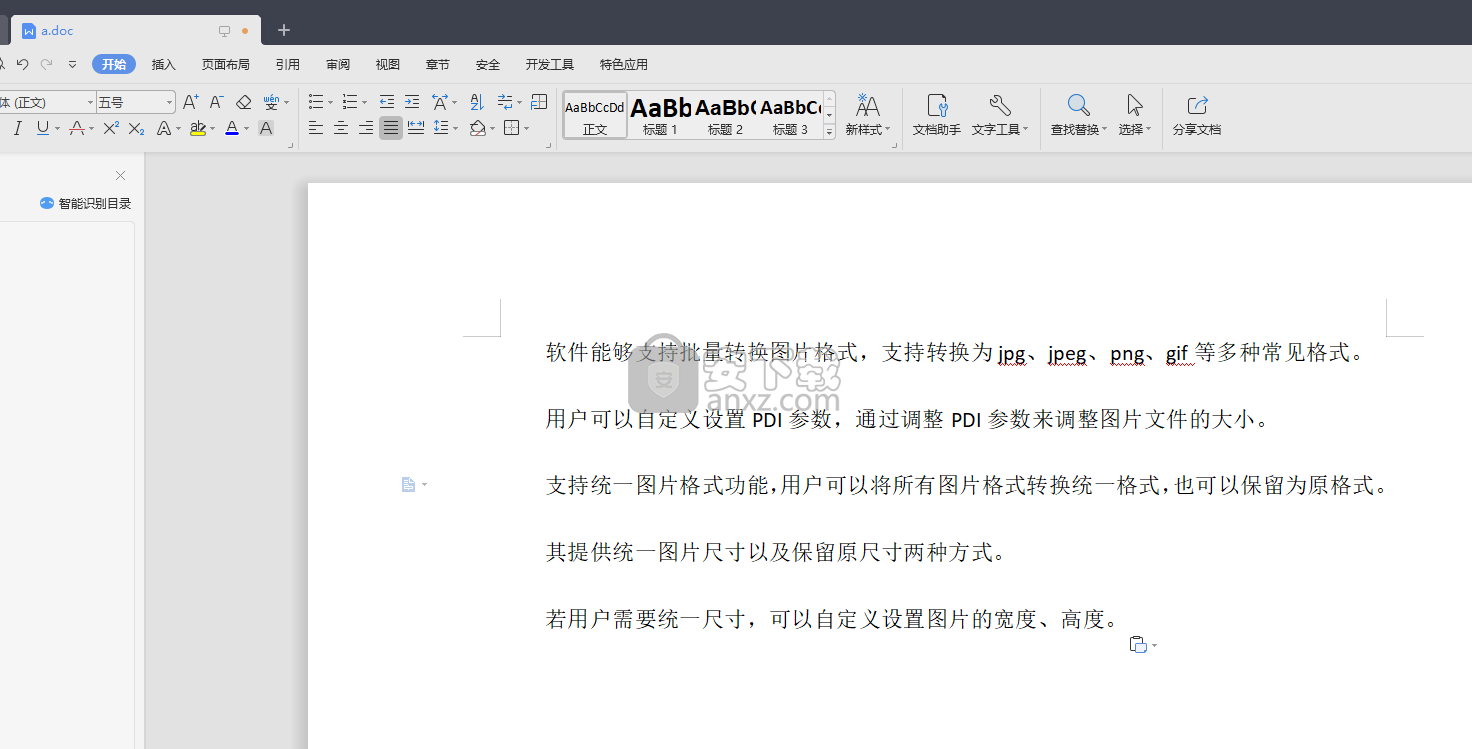Apply the 标题 1 heading style
1472x749 pixels.
tap(660, 115)
